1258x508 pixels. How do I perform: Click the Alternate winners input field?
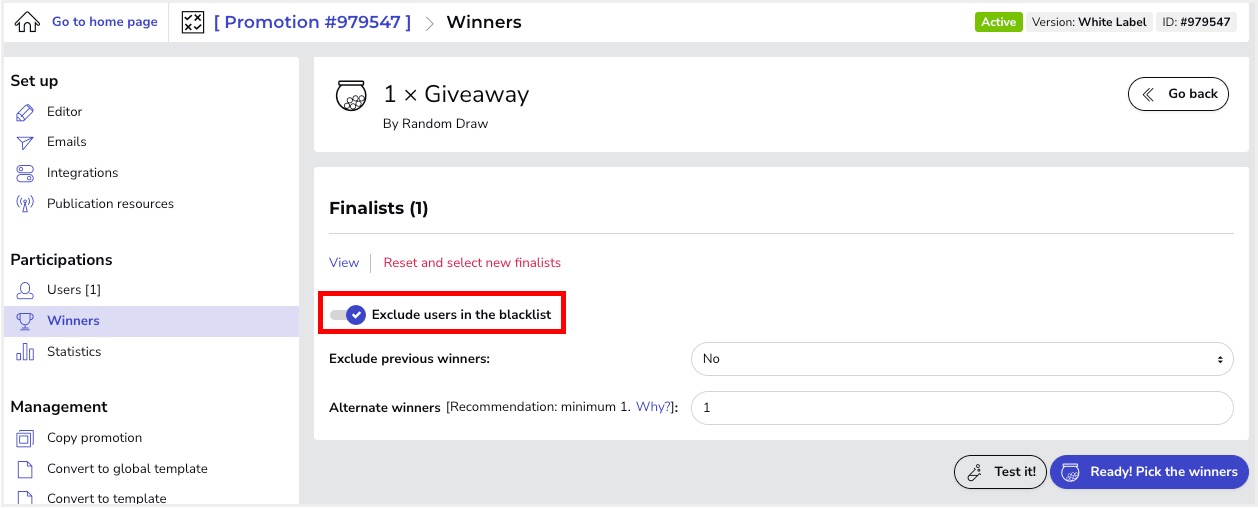point(961,408)
